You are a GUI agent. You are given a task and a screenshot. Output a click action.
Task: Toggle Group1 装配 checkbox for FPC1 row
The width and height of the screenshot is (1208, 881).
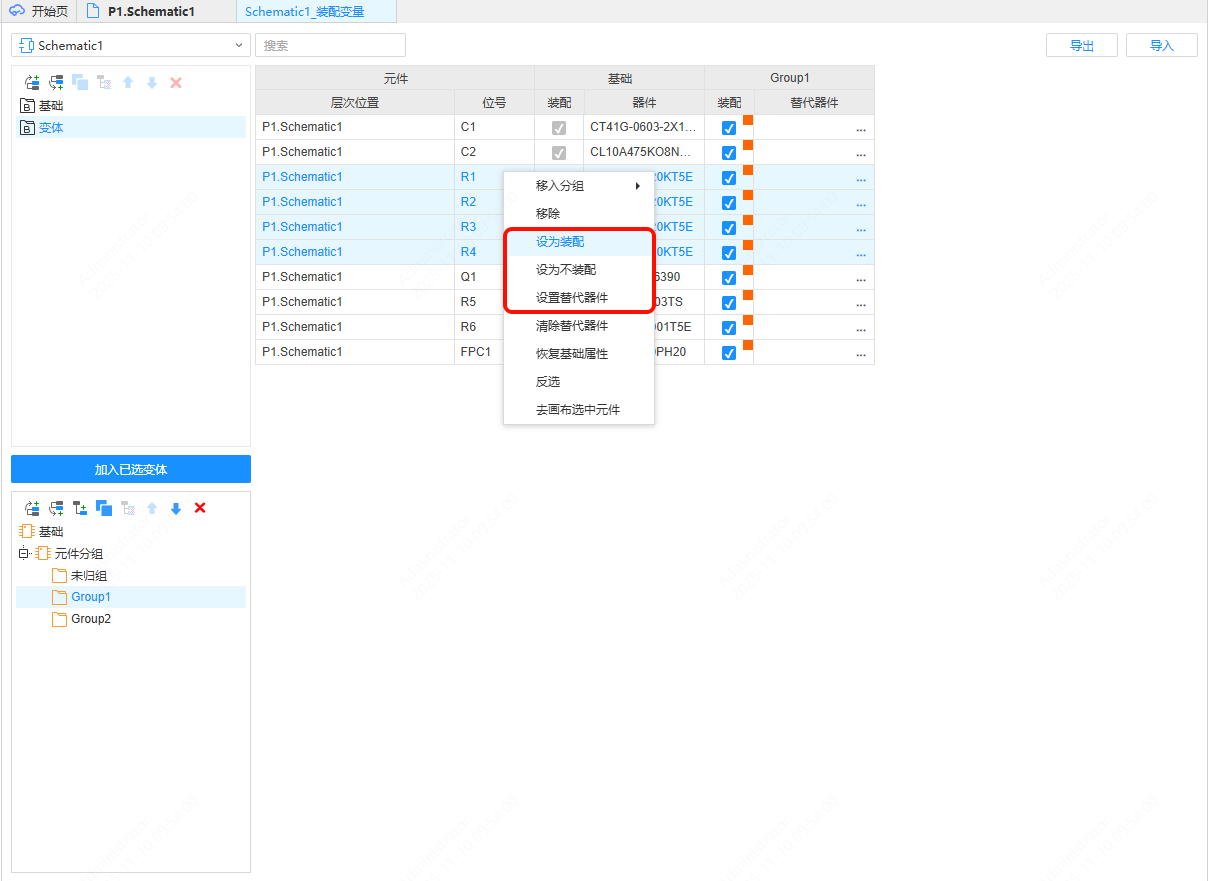pyautogui.click(x=729, y=353)
